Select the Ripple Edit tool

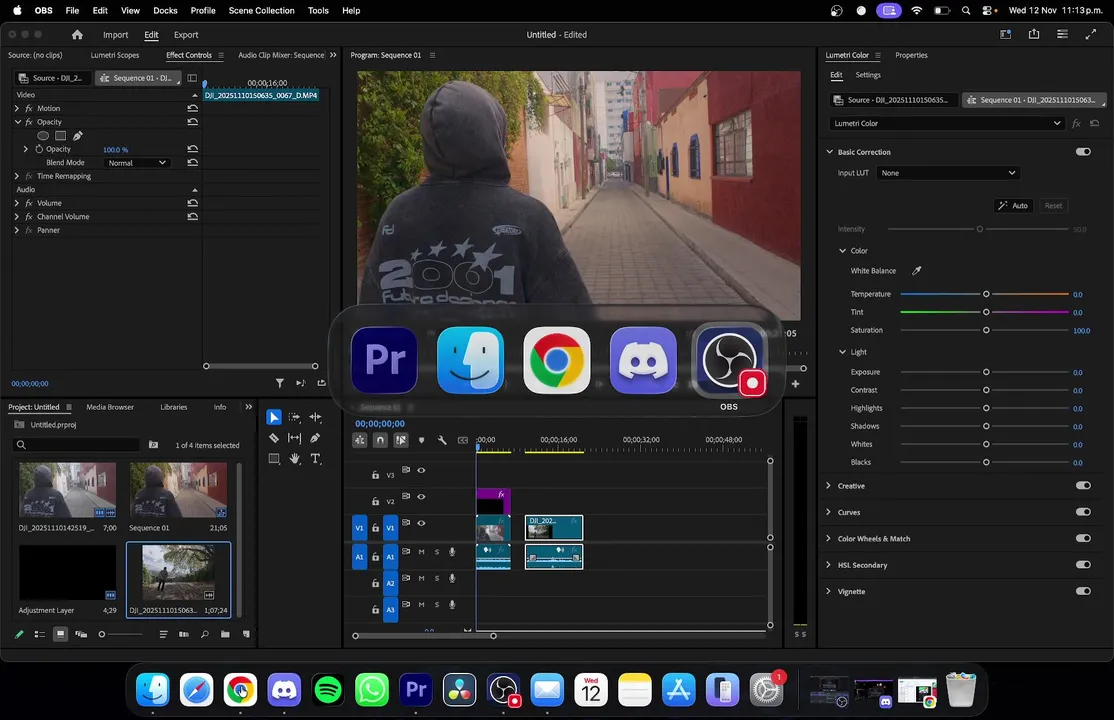[315, 417]
